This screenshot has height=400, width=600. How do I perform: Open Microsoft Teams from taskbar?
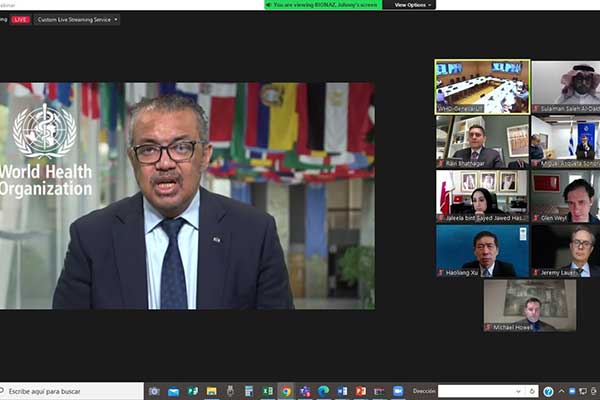pos(305,391)
